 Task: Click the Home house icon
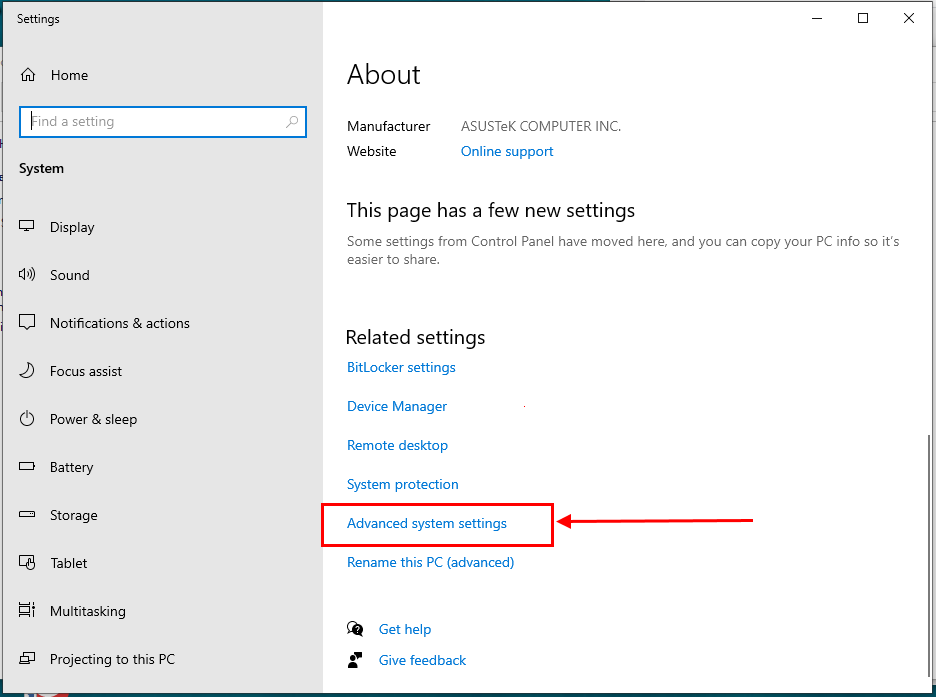28,75
